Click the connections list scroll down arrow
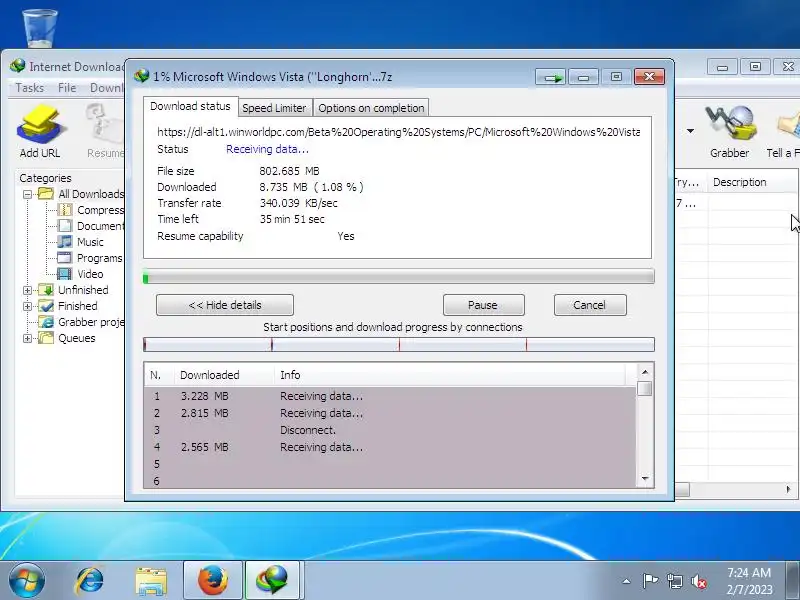800x600 pixels. (x=645, y=479)
